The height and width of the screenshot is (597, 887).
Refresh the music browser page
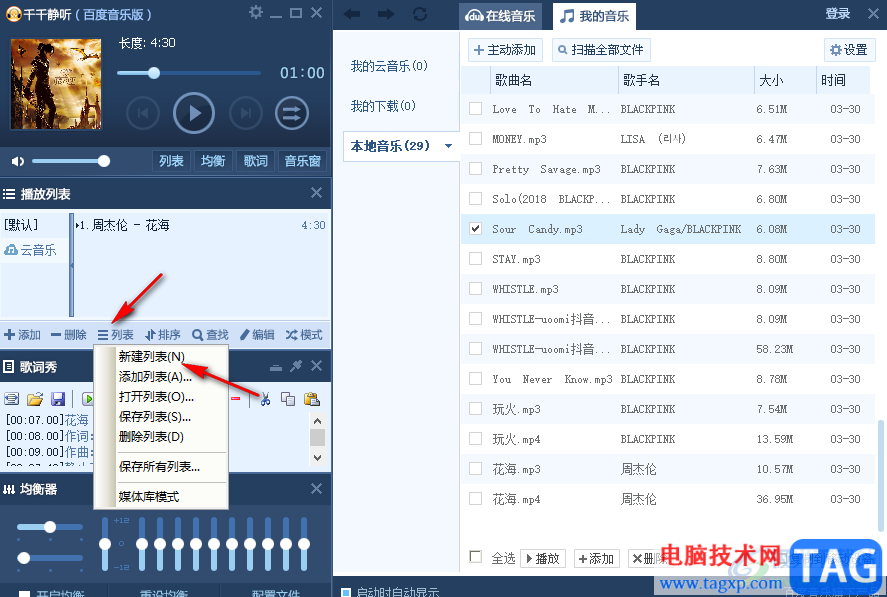(420, 14)
